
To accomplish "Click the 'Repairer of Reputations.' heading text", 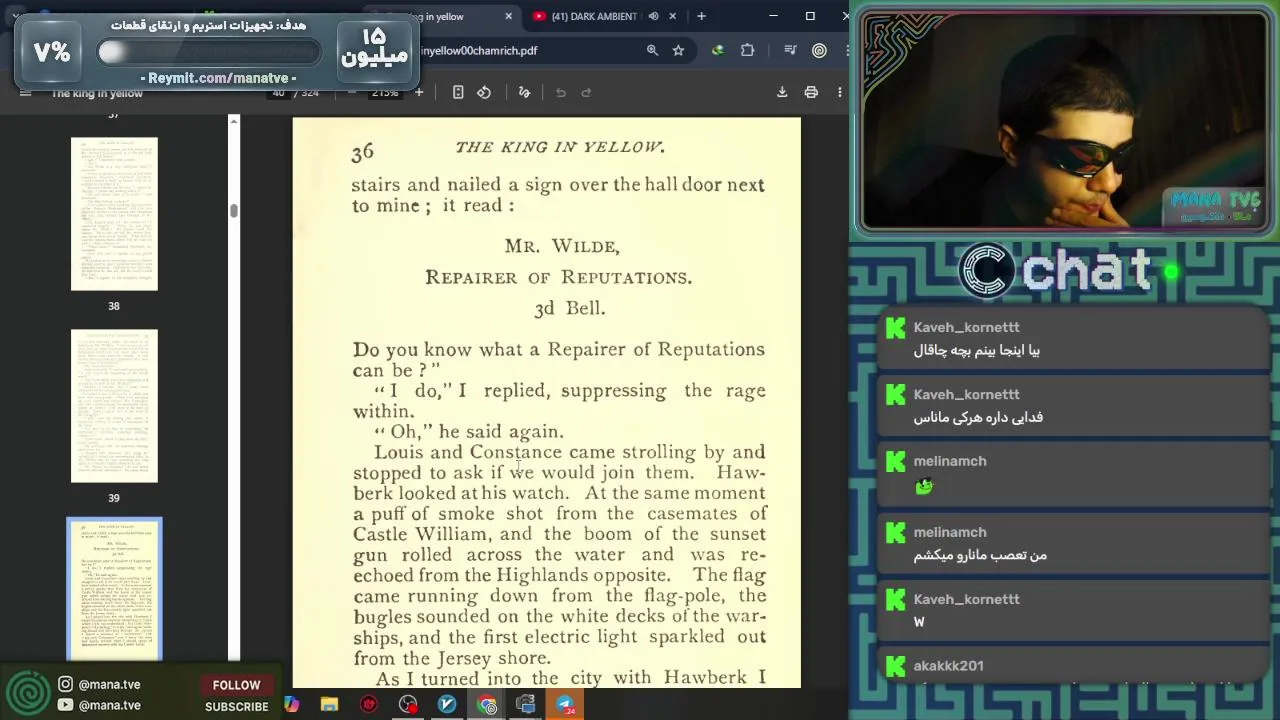I will pos(558,277).
